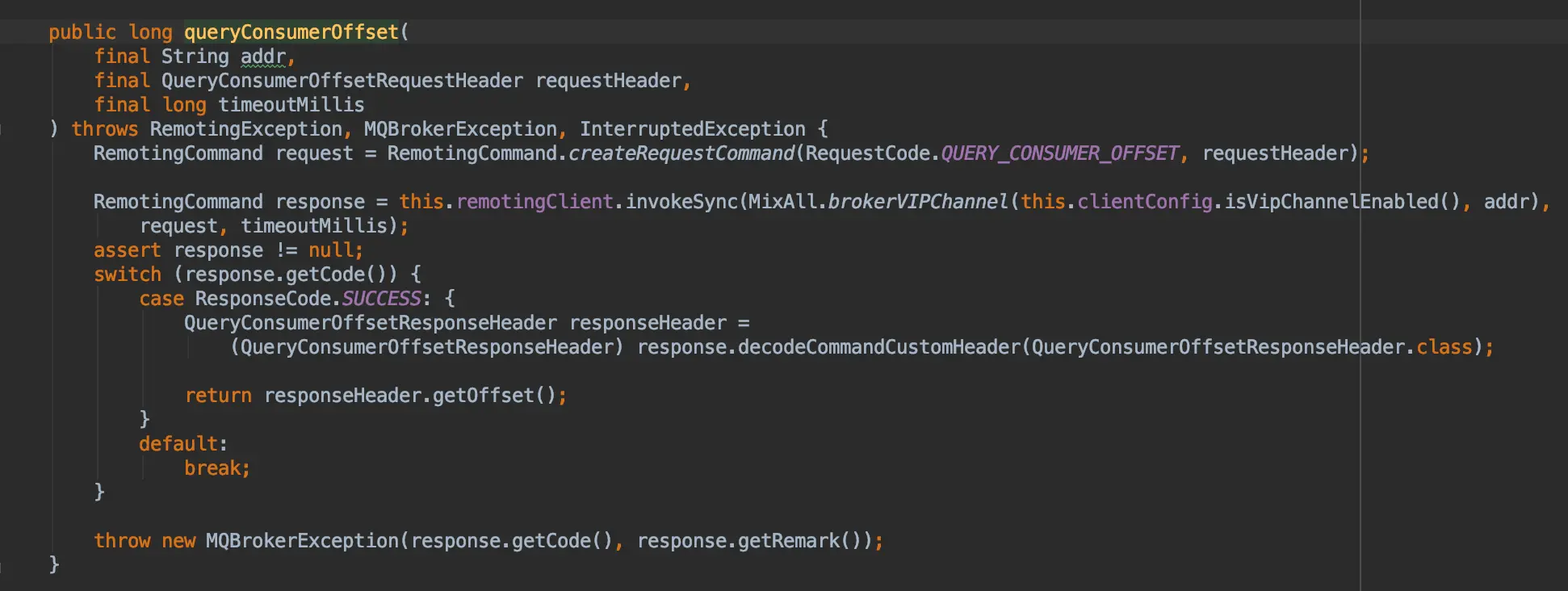Click the queryConsumerOffset method name
Image resolution: width=1568 pixels, height=591 pixels.
pyautogui.click(x=291, y=32)
